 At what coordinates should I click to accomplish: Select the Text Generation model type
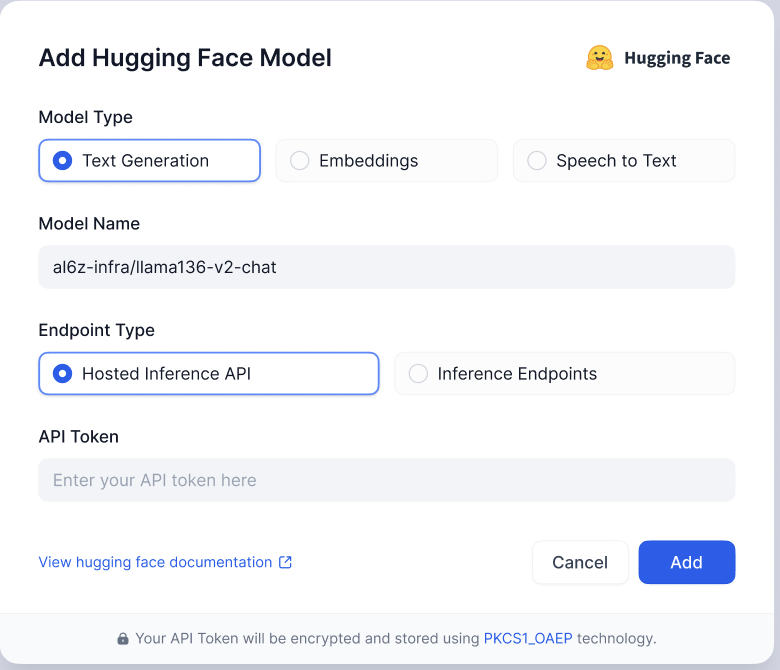149,160
